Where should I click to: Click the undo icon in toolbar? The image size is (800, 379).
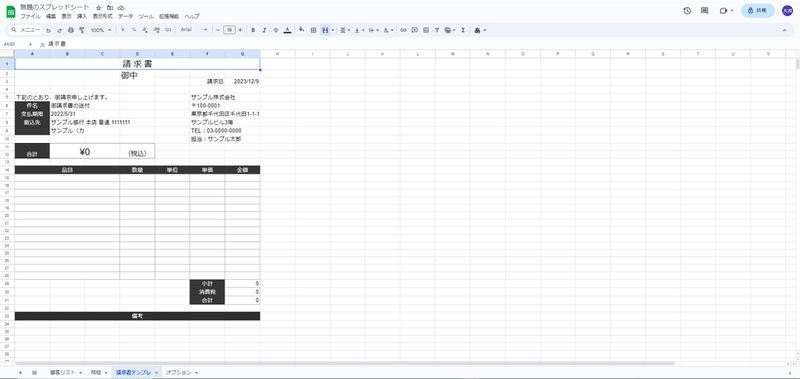tap(48, 30)
